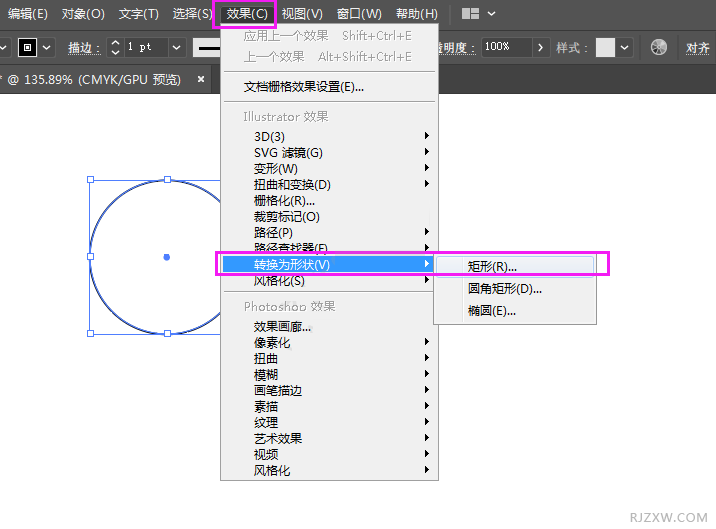The height and width of the screenshot is (529, 716).
Task: Click the stroke weight stepper arrows
Action: point(116,47)
